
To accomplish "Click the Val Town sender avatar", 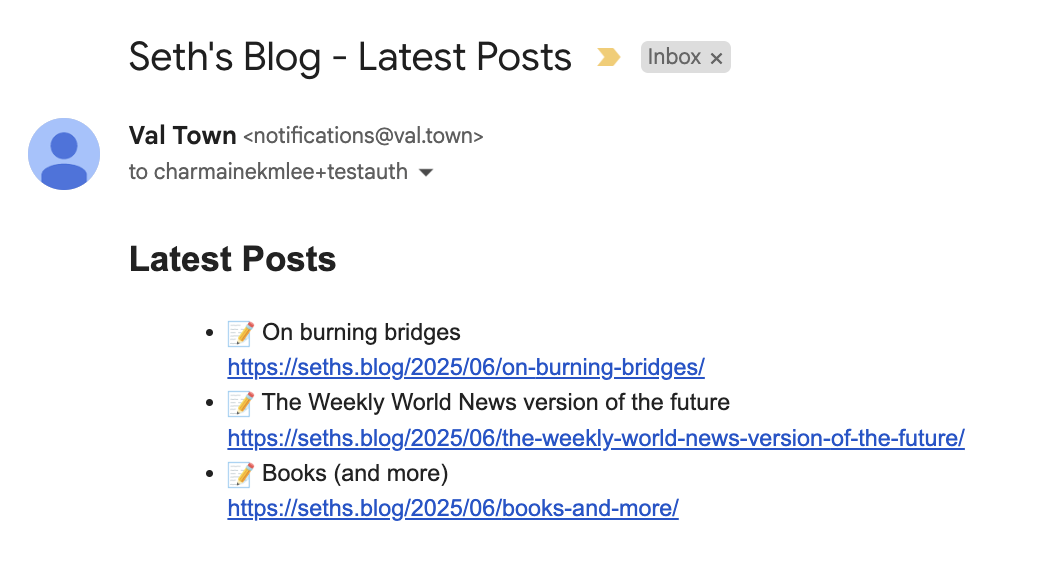I will tap(64, 154).
